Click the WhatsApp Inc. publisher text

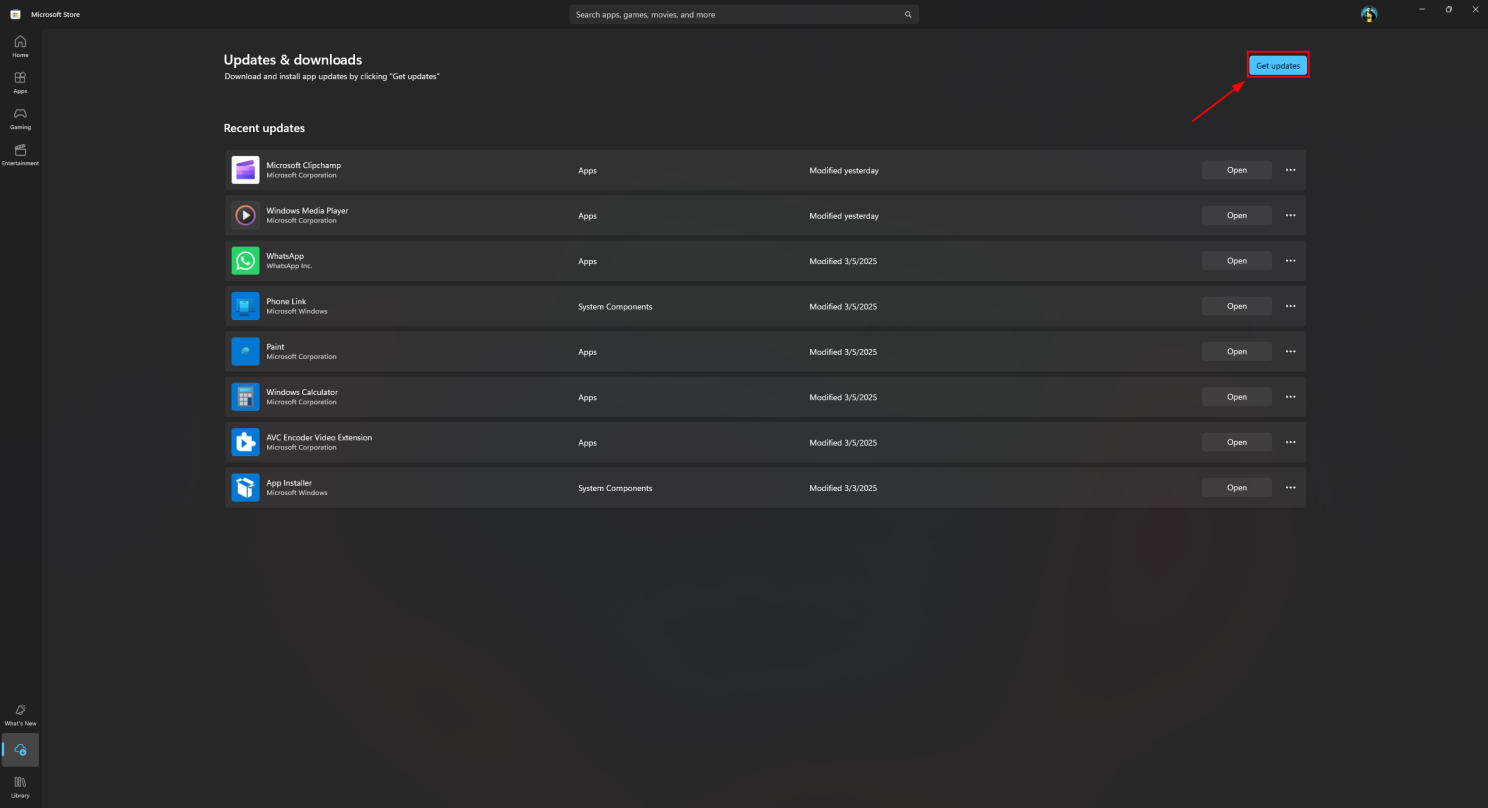pos(289,266)
